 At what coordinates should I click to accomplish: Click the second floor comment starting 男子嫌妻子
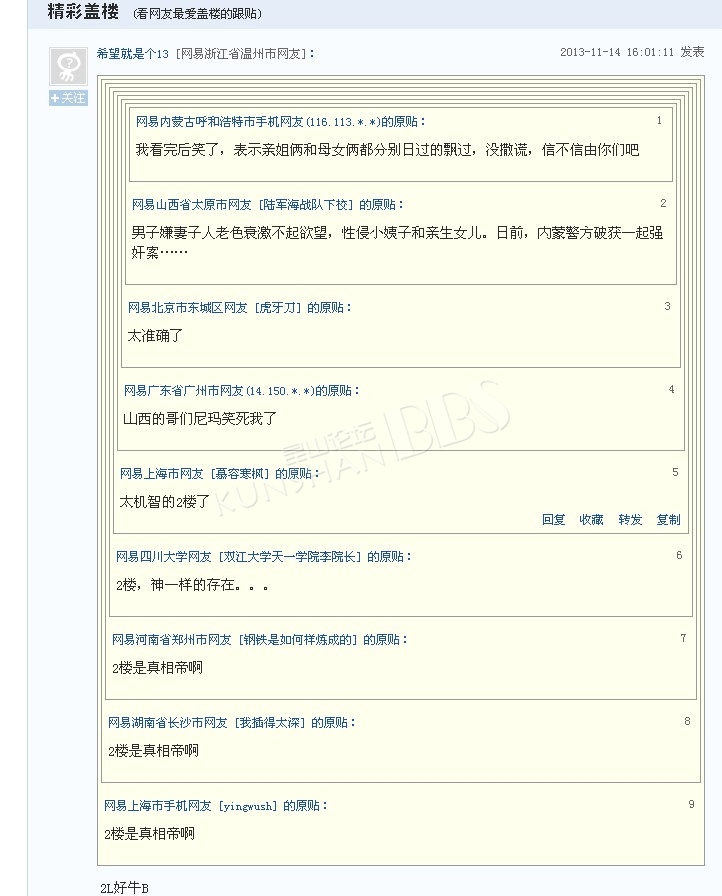(397, 242)
